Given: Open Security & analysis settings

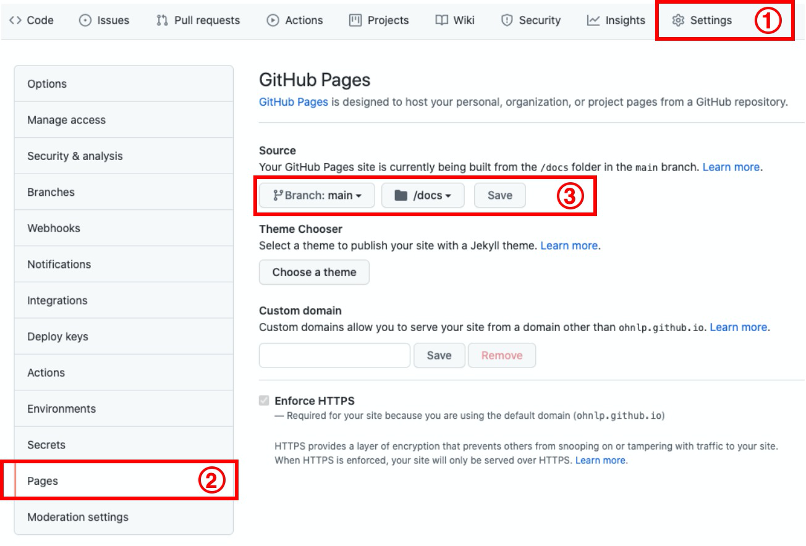Looking at the screenshot, I should coord(124,156).
